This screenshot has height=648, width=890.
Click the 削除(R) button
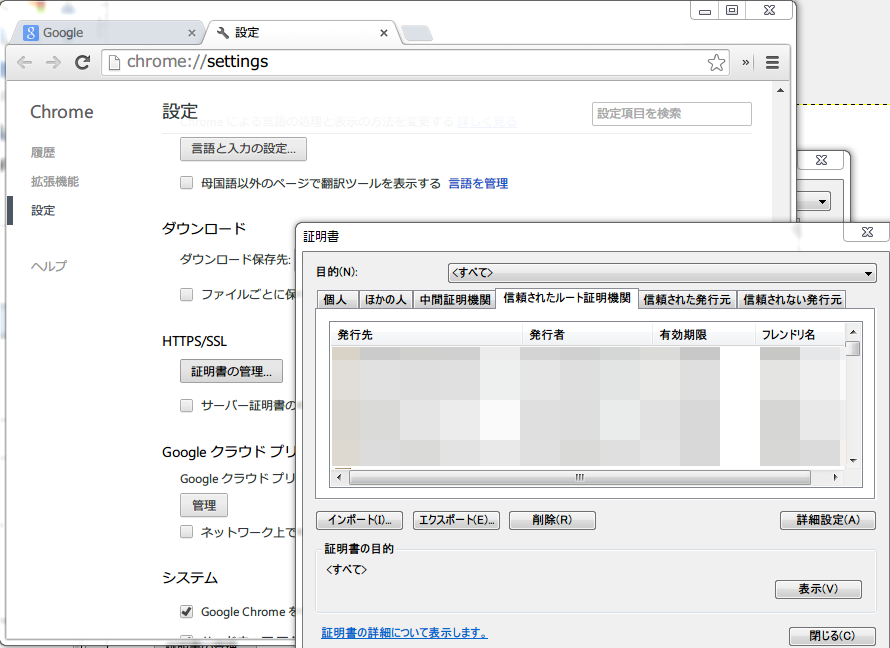point(552,520)
